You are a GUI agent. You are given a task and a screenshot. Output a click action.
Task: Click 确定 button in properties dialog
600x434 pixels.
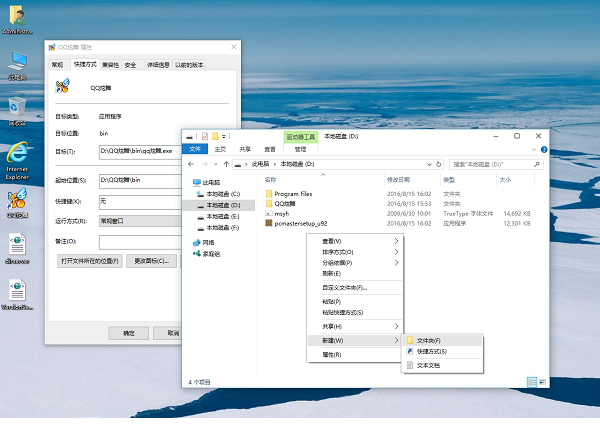(129, 333)
